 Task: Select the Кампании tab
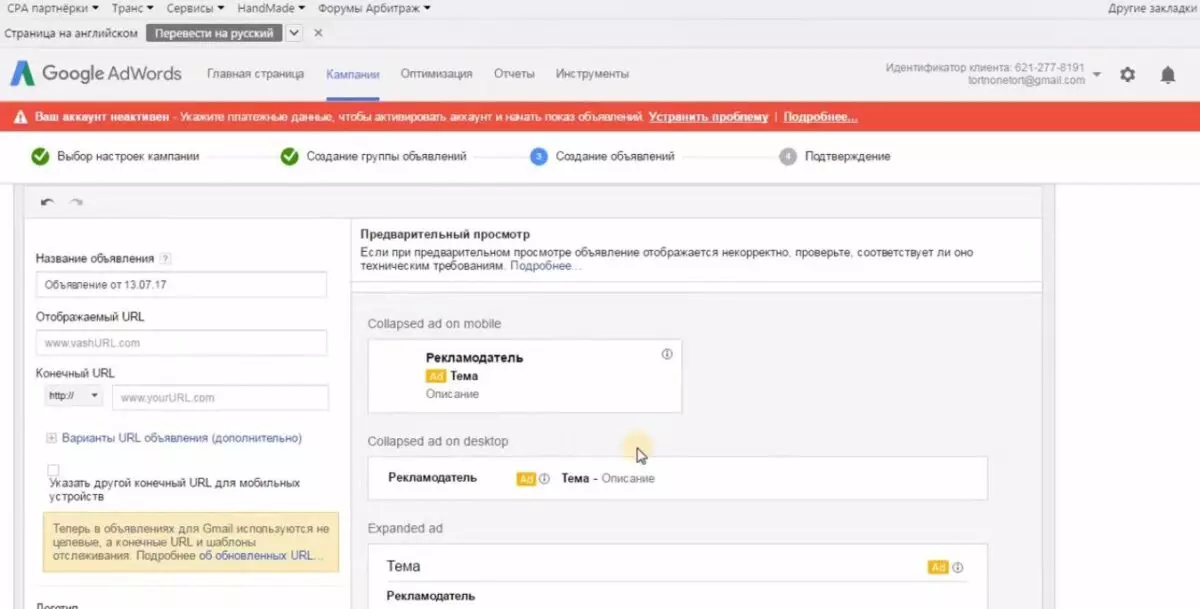pyautogui.click(x=352, y=74)
